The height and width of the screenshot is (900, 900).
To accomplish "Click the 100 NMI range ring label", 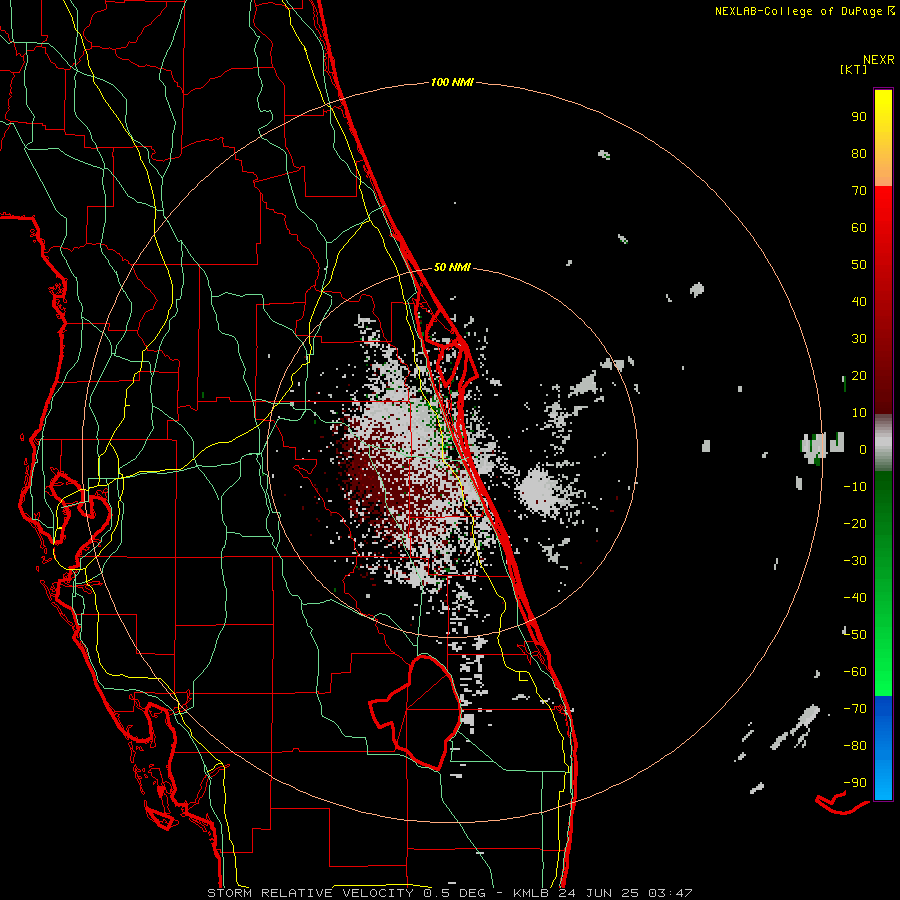I will pyautogui.click(x=452, y=82).
